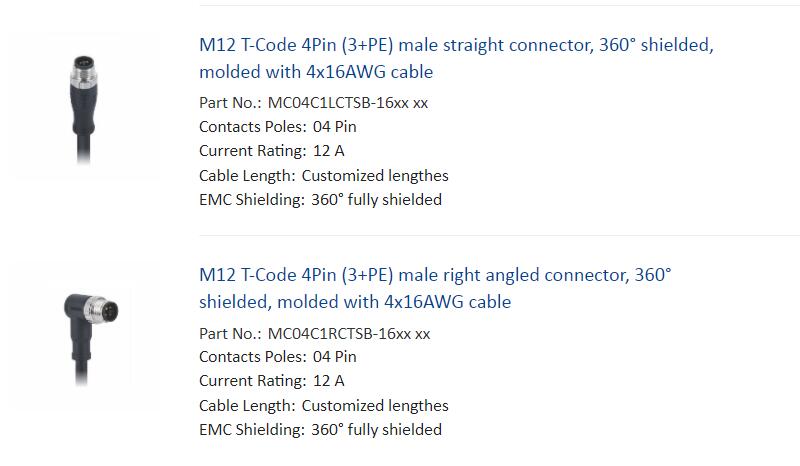Select '04 Pin' value under right angled connector
Image resolution: width=800 pixels, height=466 pixels.
tap(335, 357)
